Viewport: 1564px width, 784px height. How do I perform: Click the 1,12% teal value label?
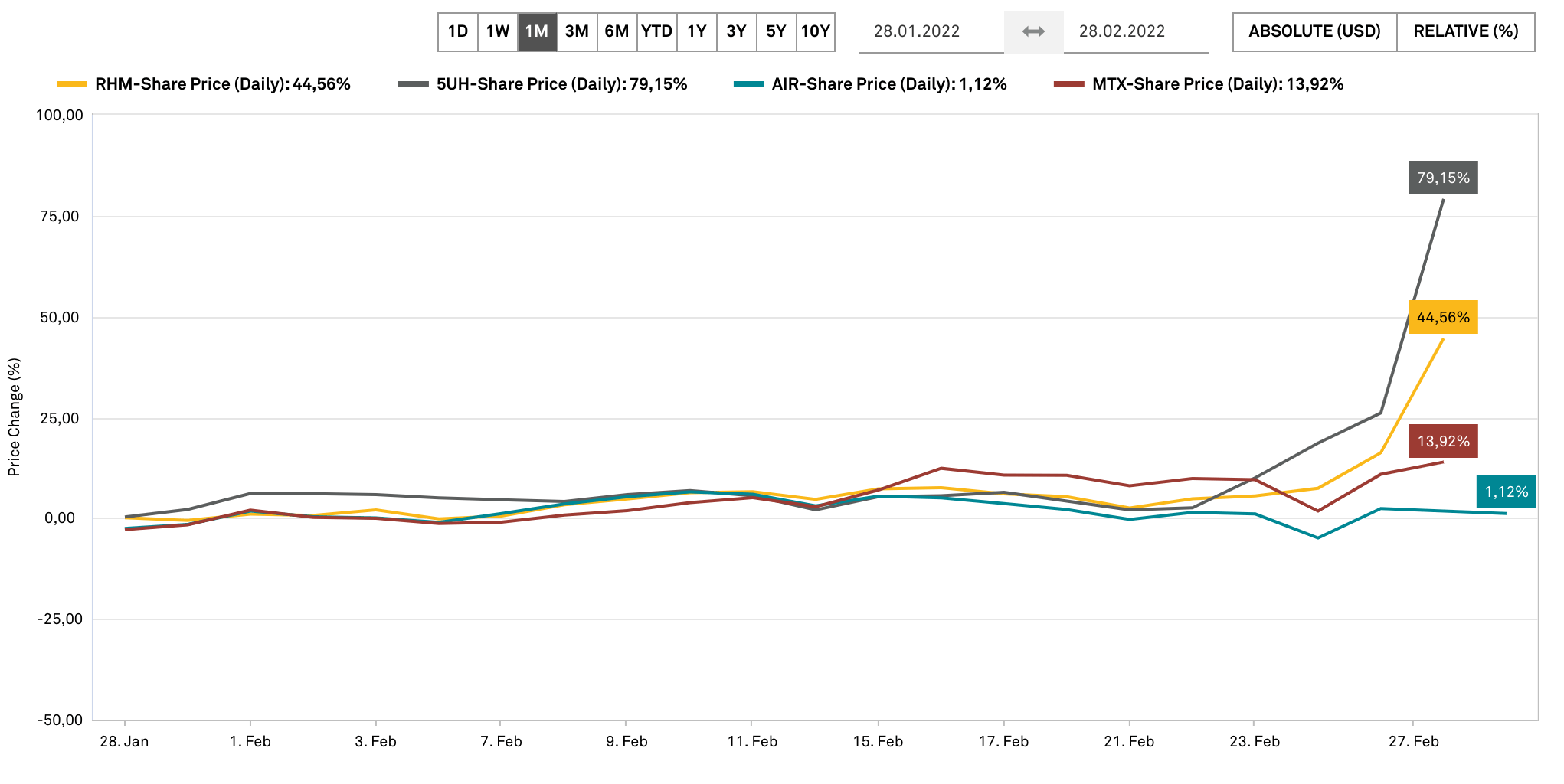(x=1506, y=492)
